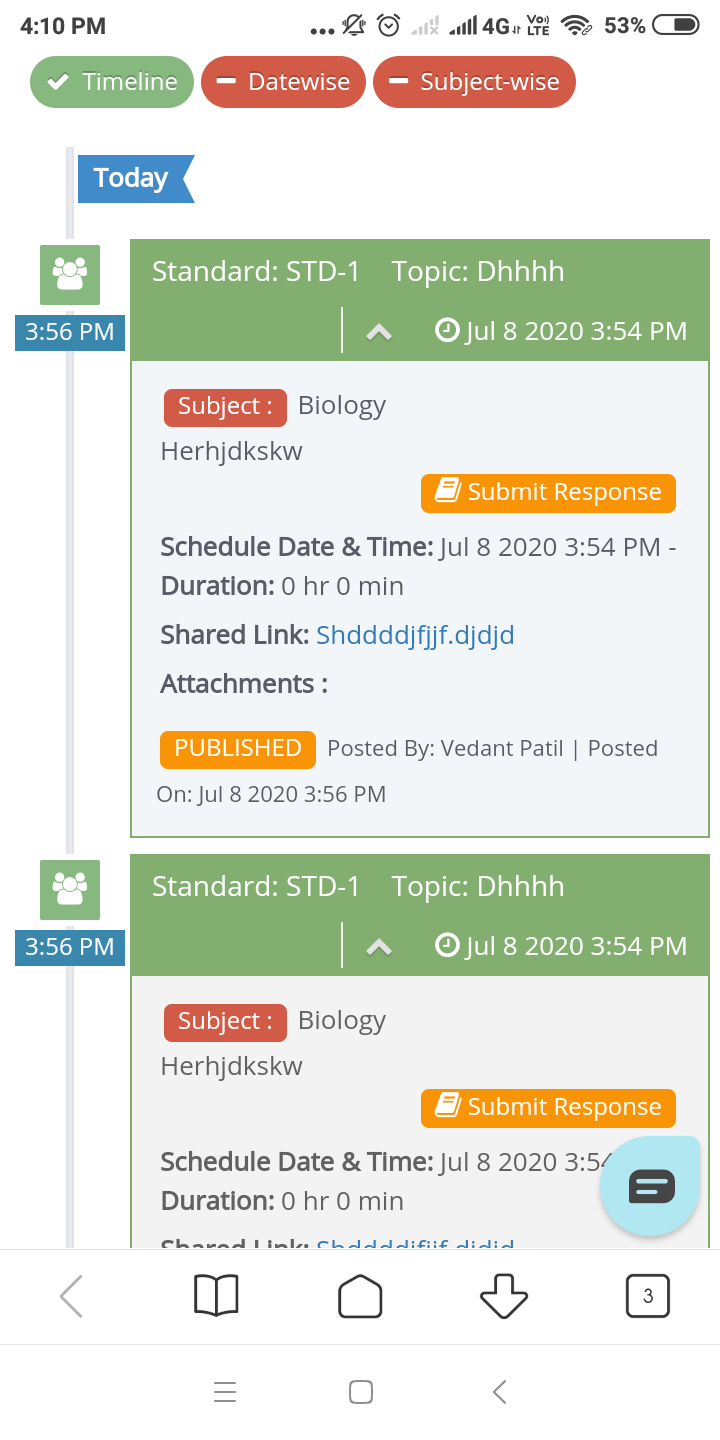The image size is (720, 1440).
Task: Collapse the second Dhhhh post card
Action: (379, 947)
